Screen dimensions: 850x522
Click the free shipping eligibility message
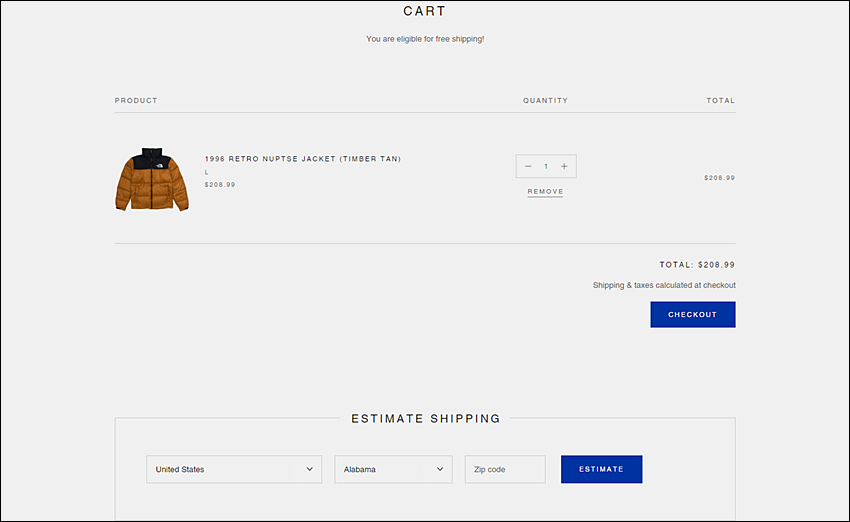pyautogui.click(x=425, y=39)
